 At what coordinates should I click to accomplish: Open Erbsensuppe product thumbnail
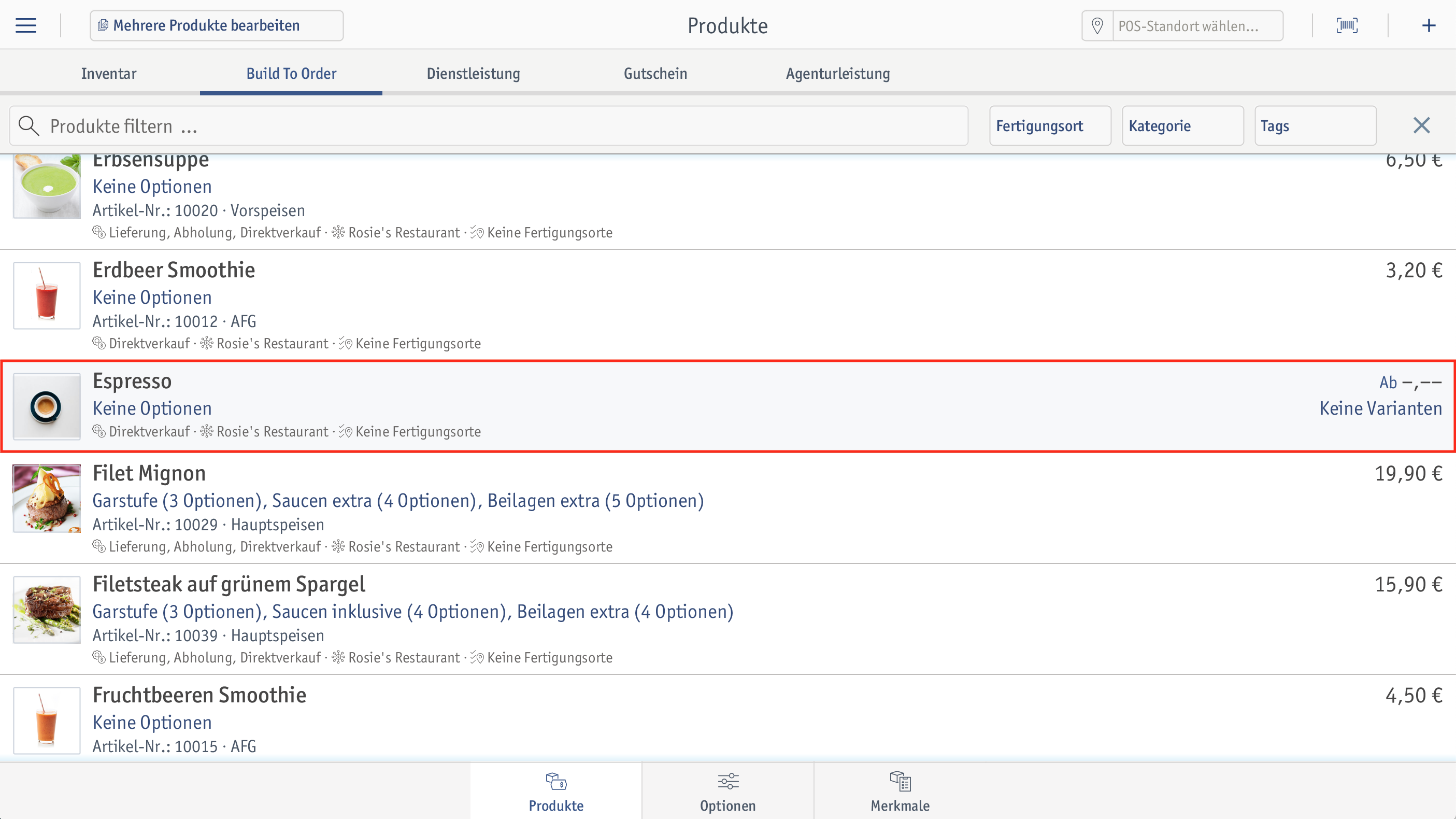click(x=47, y=186)
